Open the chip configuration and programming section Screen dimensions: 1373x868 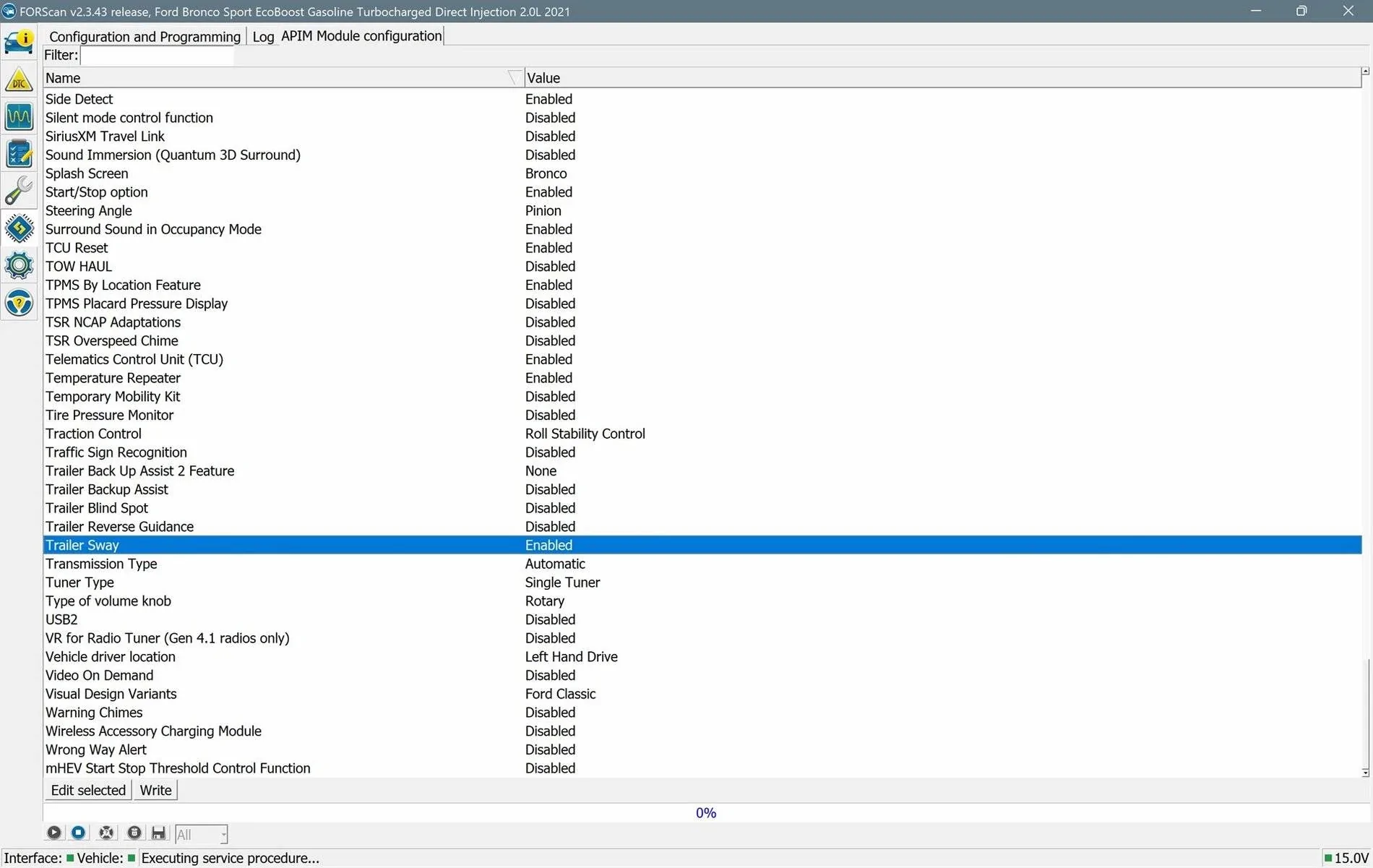coord(19,228)
